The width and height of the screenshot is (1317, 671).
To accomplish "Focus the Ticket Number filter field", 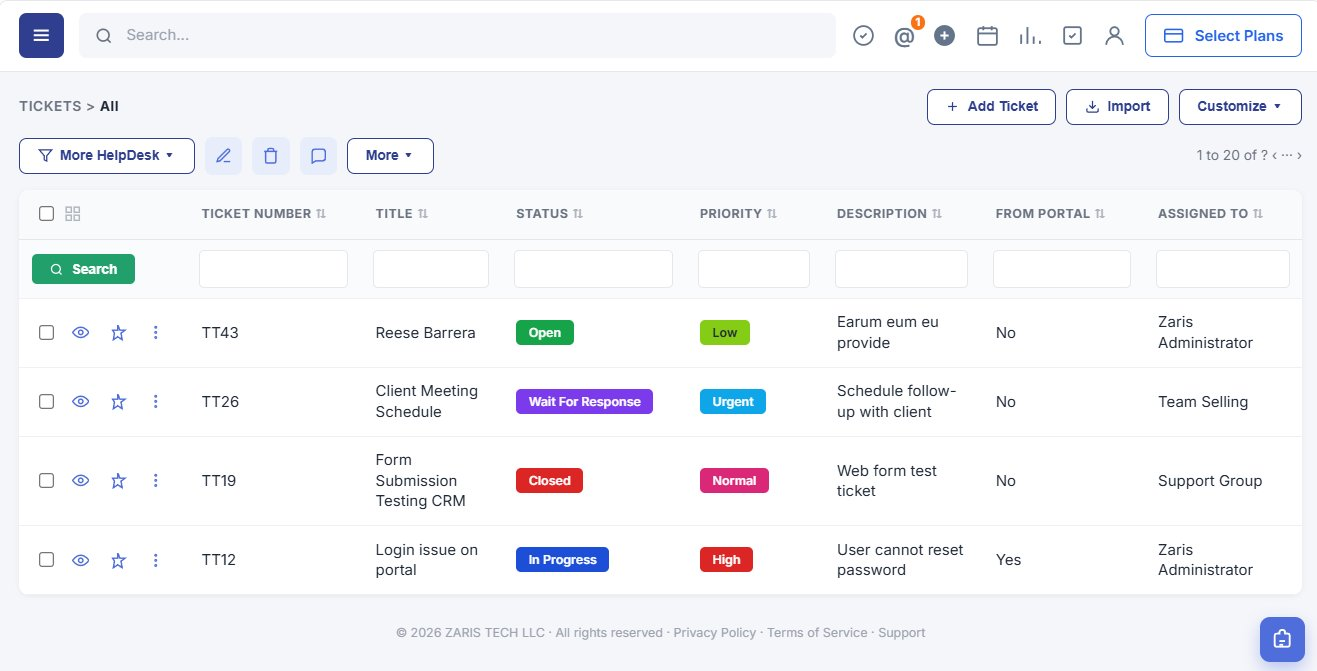I will [x=273, y=269].
